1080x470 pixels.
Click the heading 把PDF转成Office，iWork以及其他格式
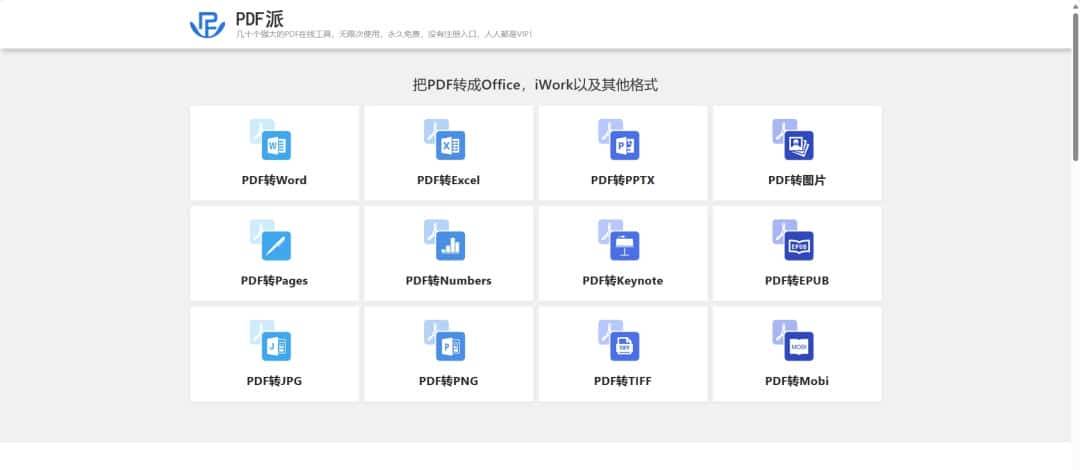(535, 85)
